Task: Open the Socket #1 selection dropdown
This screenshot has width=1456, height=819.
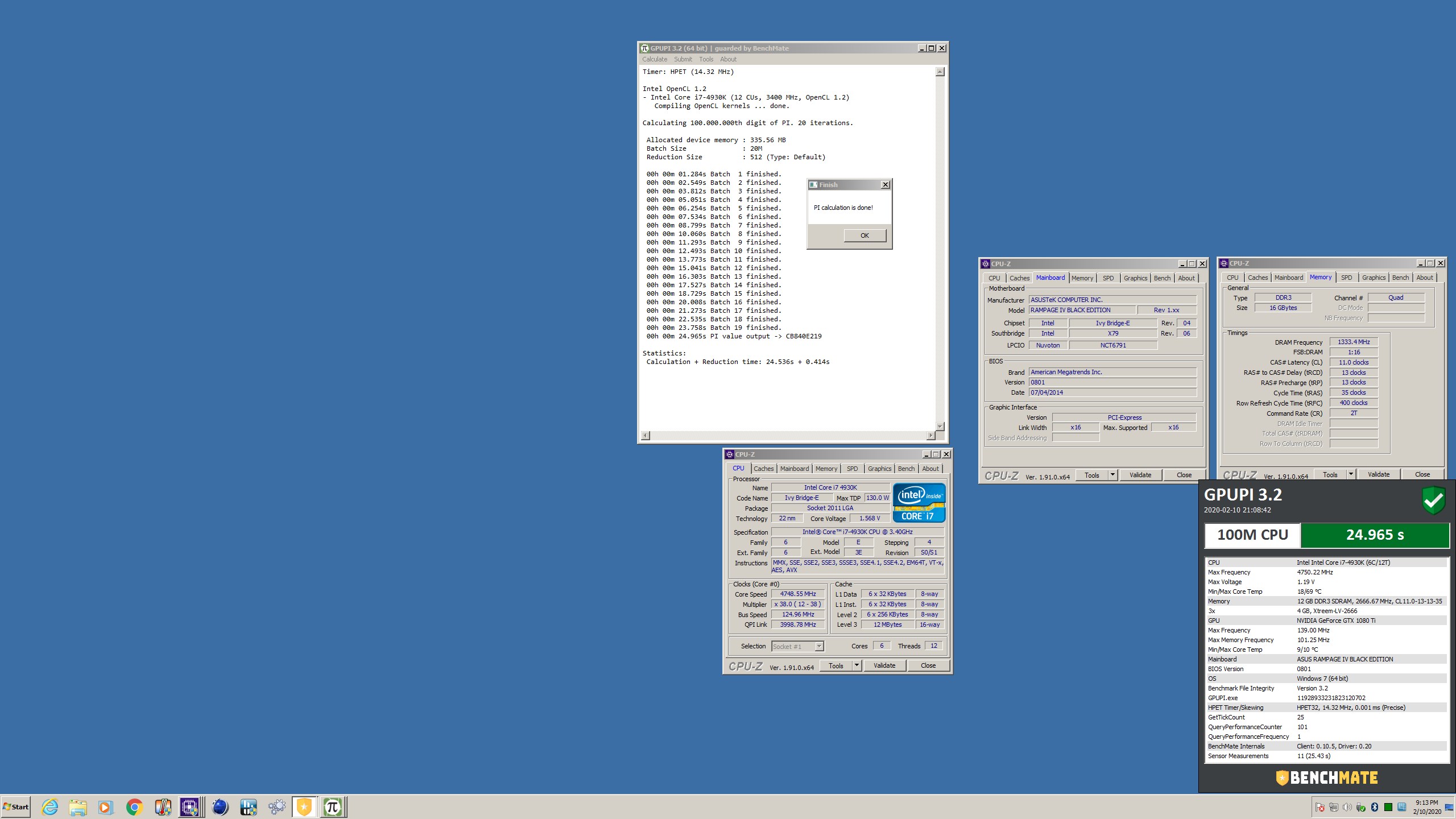Action: tap(797, 646)
